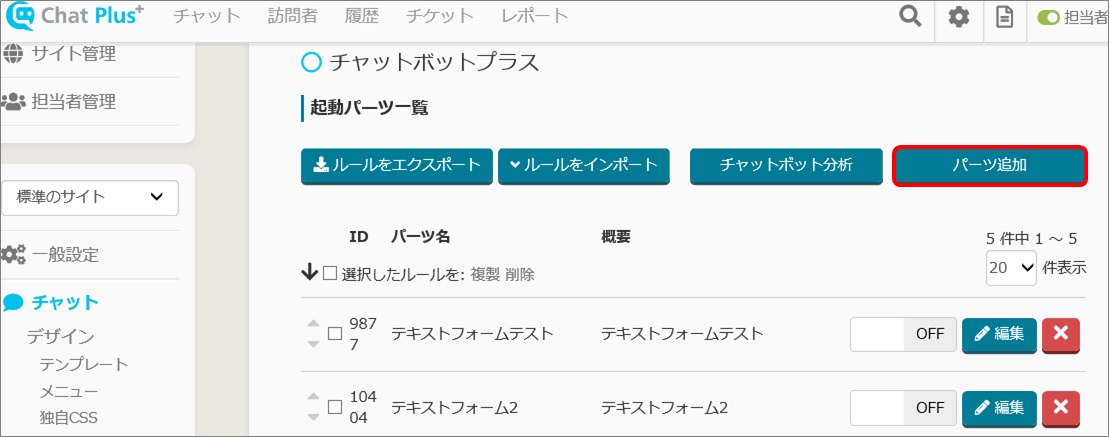Open チケット top menu
This screenshot has height=437, width=1109.
point(440,16)
